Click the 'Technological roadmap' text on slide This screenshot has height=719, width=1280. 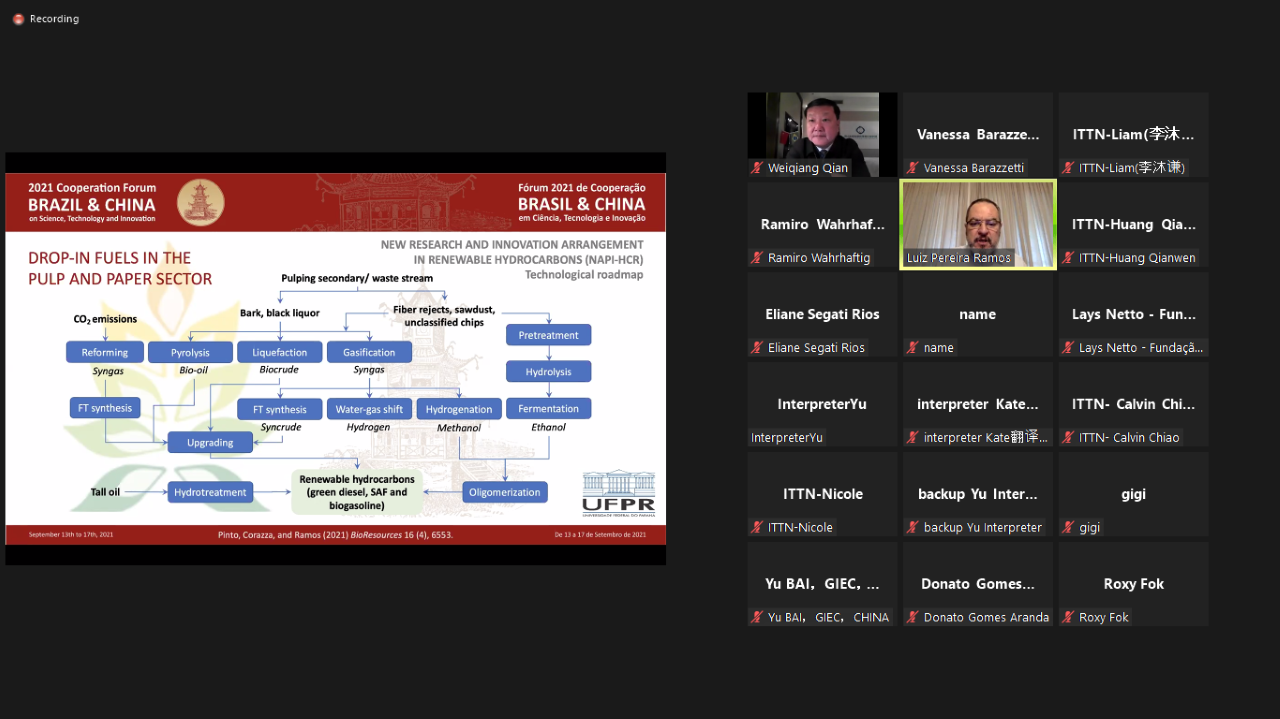click(x=584, y=274)
